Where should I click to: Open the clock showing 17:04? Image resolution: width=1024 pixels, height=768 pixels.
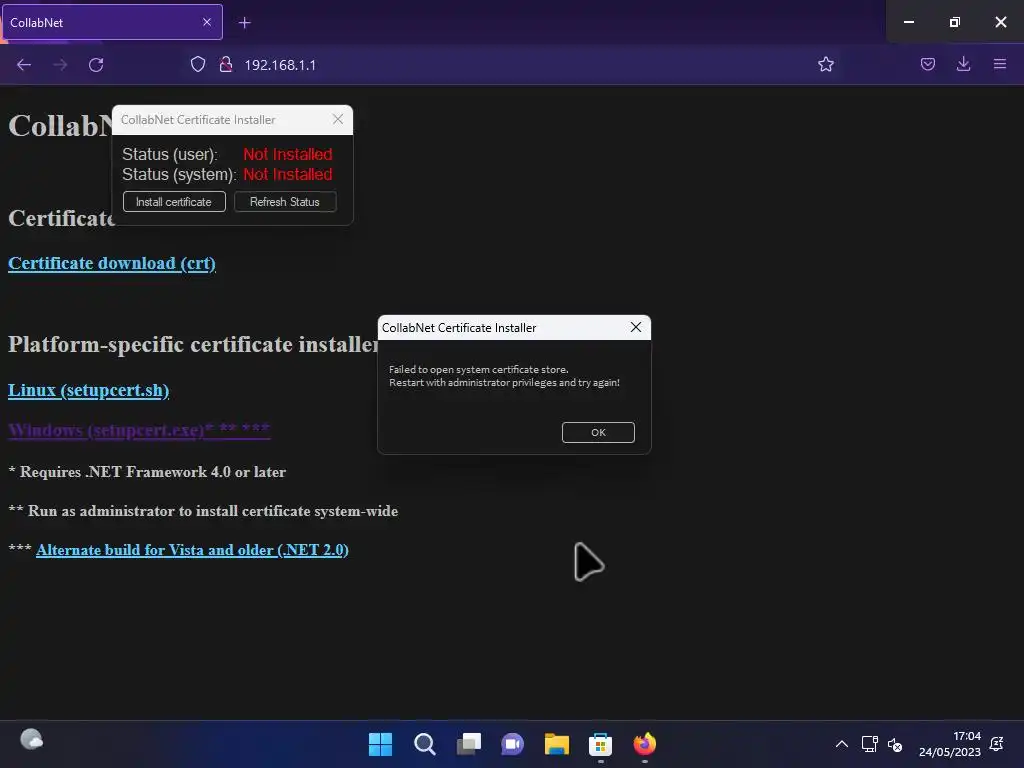click(x=950, y=744)
